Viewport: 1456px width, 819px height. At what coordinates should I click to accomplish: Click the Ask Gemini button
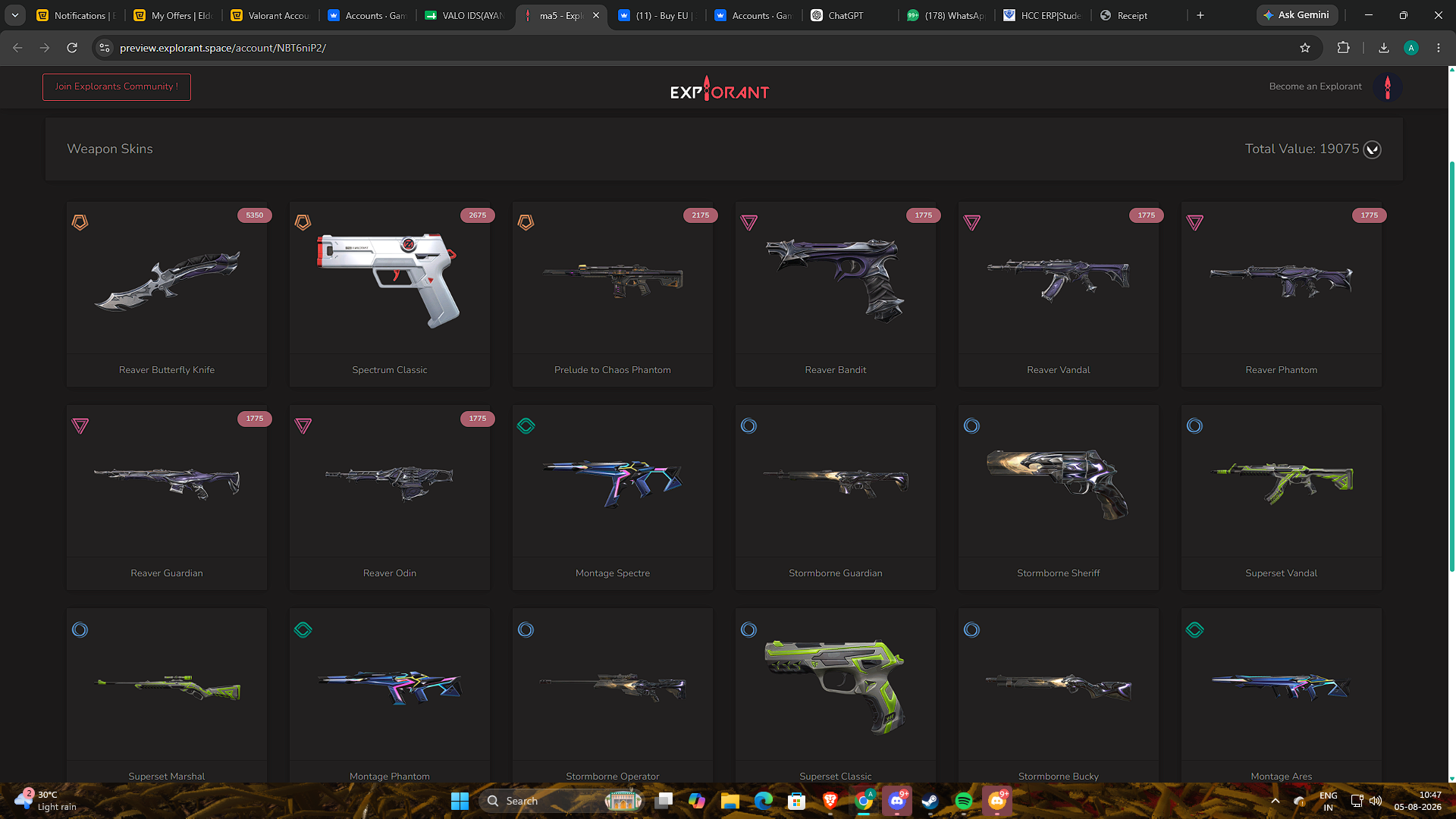[x=1297, y=15]
